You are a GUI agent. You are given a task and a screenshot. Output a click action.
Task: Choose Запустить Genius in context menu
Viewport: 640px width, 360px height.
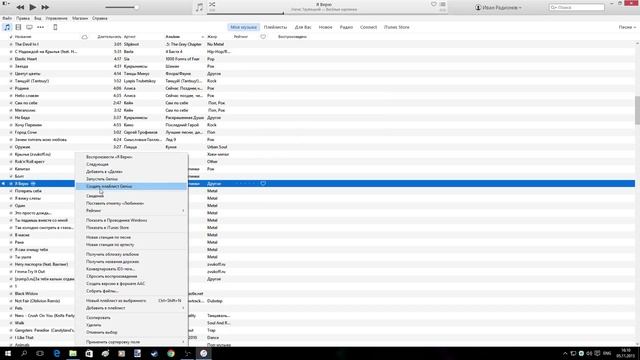(131, 179)
